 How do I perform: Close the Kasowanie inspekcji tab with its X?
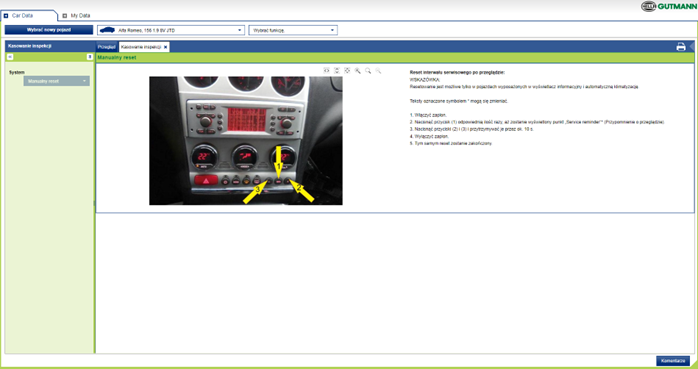[x=165, y=47]
